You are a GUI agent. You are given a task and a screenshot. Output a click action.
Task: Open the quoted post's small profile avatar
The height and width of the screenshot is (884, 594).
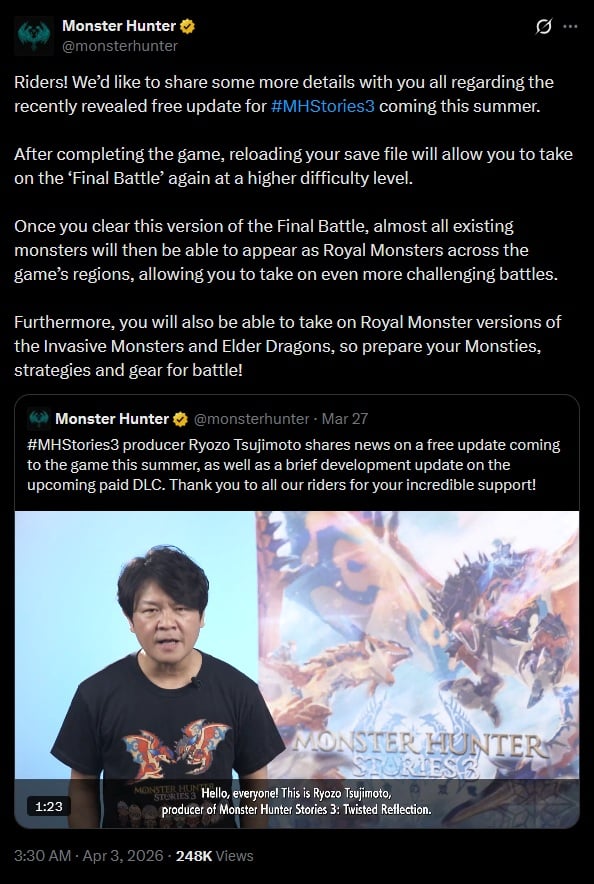pos(38,418)
